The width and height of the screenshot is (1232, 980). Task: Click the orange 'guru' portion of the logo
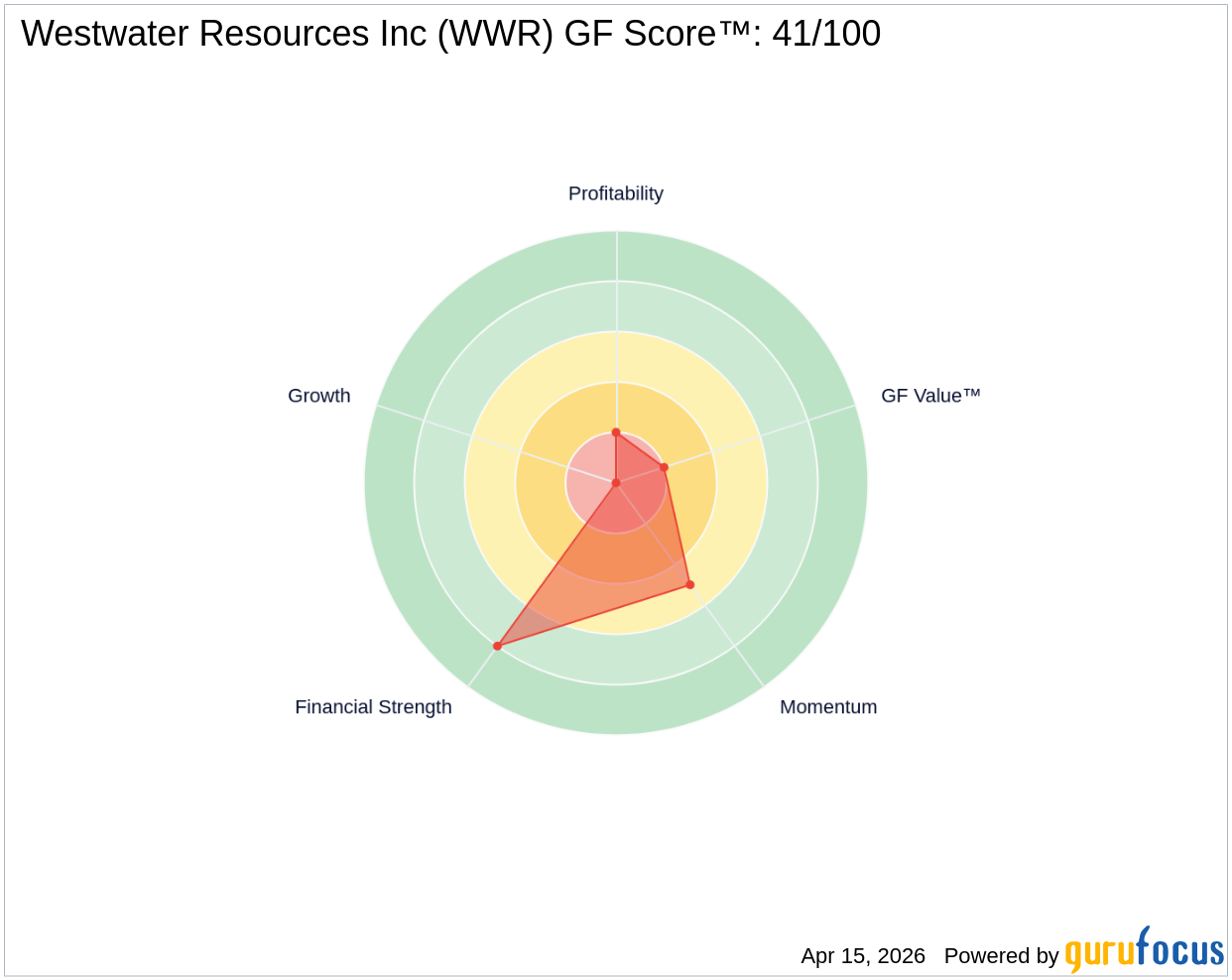(x=1099, y=955)
